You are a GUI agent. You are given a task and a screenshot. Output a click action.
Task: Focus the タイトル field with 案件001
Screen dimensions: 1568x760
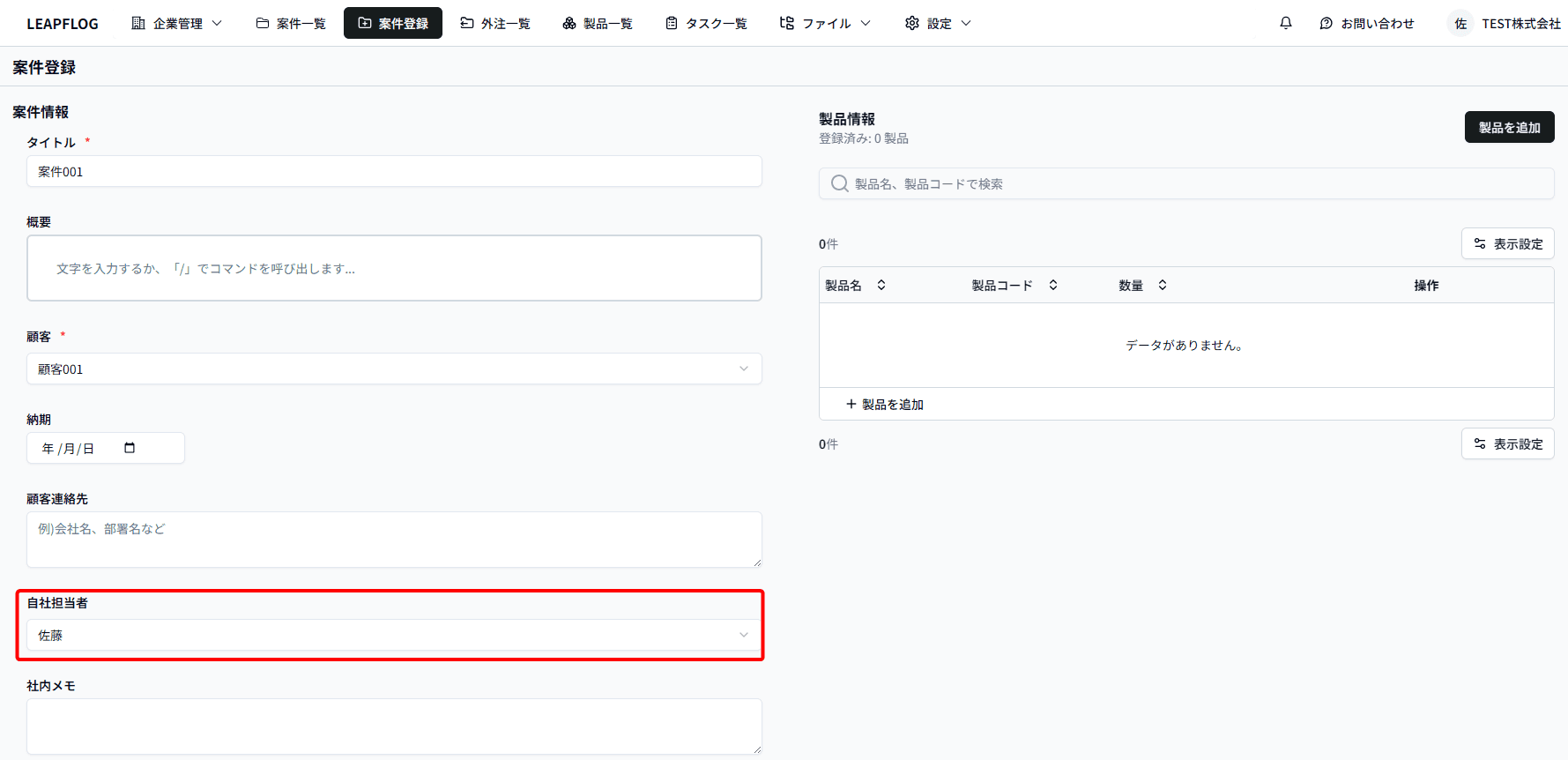click(x=394, y=171)
